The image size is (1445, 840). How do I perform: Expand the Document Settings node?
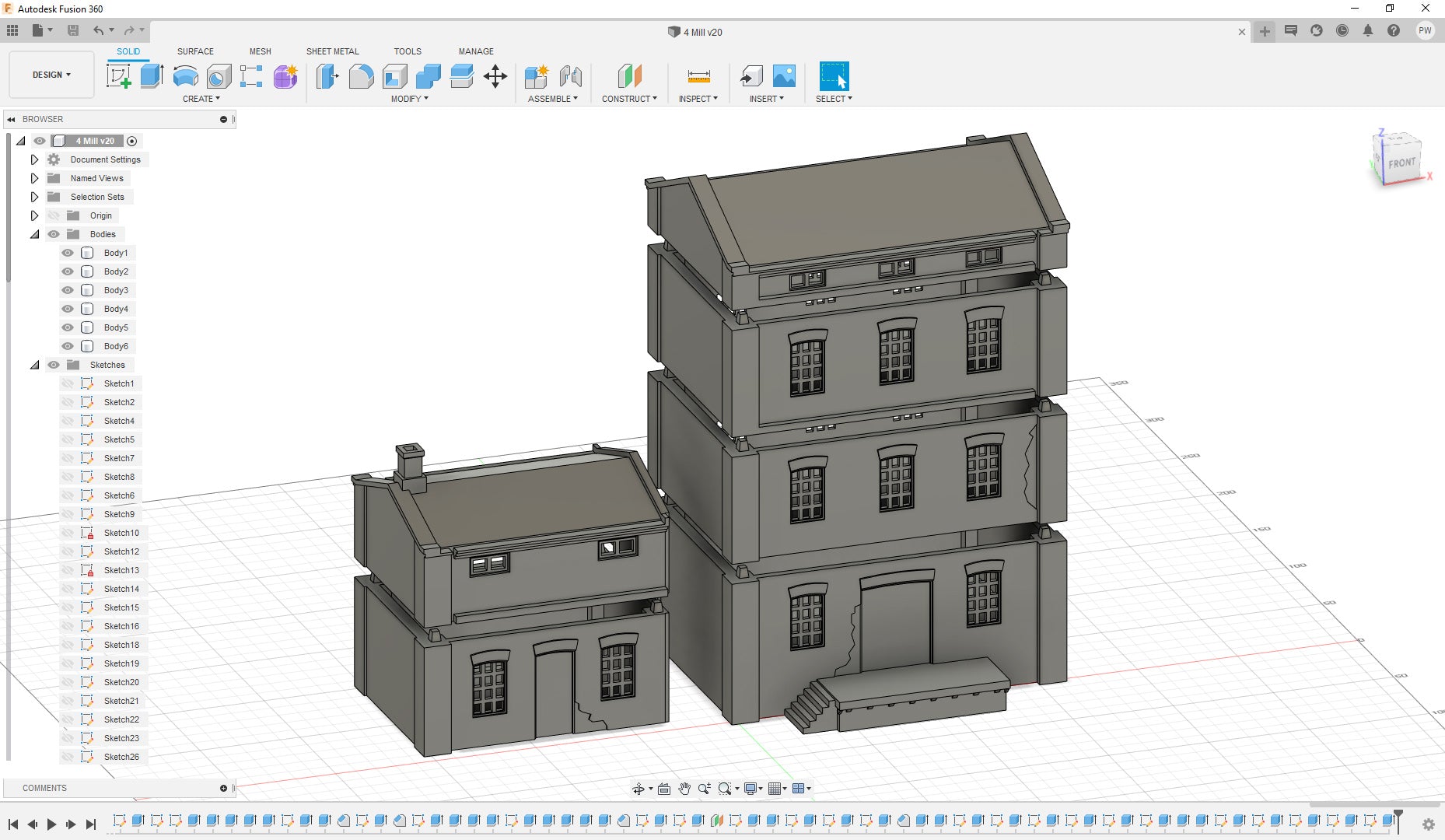click(x=34, y=159)
